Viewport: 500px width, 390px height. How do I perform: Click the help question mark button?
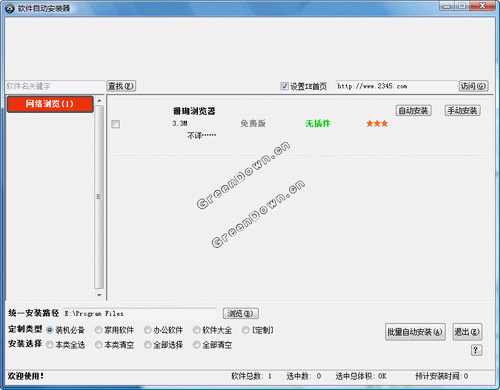[476, 350]
